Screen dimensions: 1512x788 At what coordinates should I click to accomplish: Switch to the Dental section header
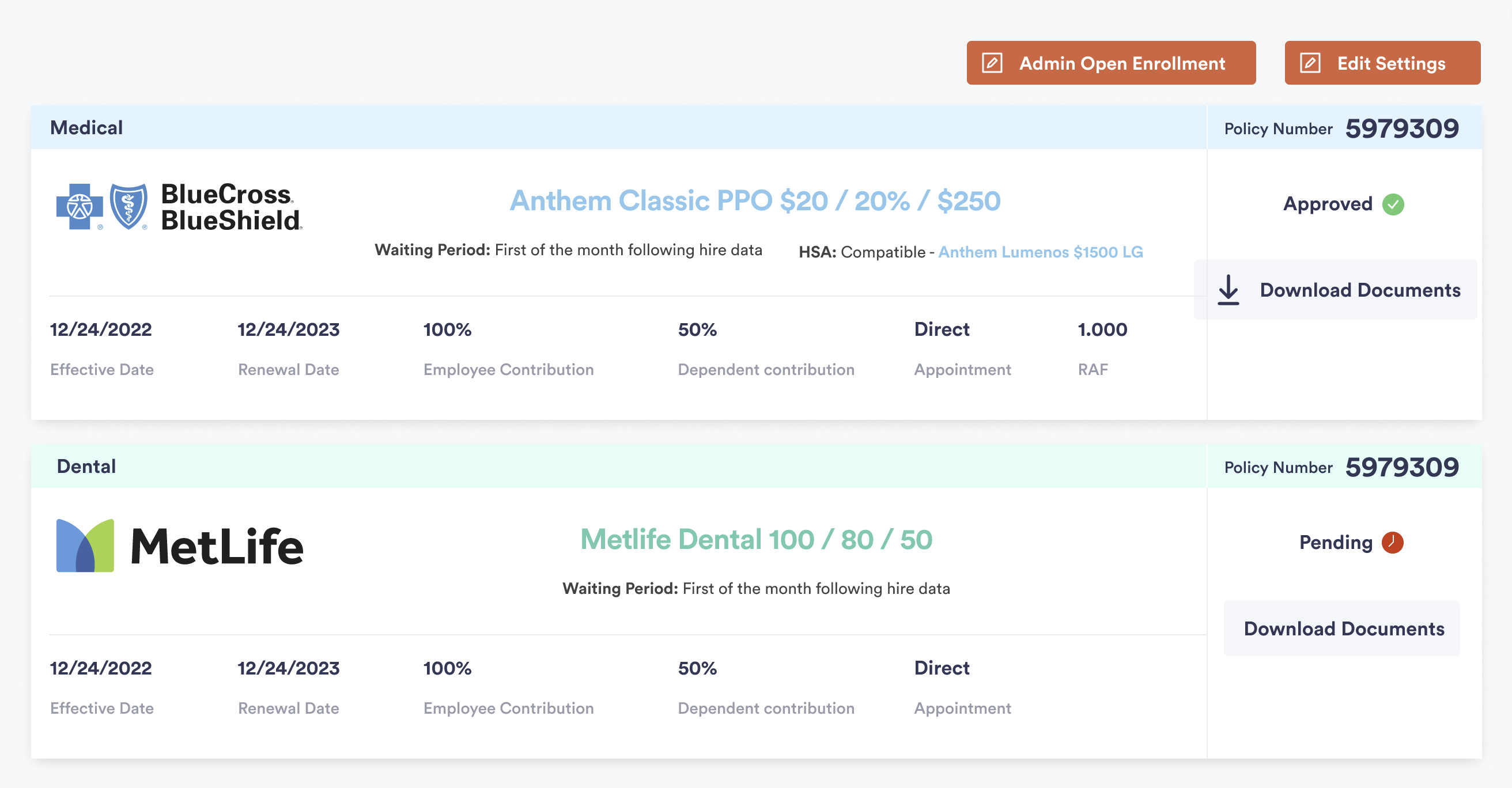tap(86, 466)
